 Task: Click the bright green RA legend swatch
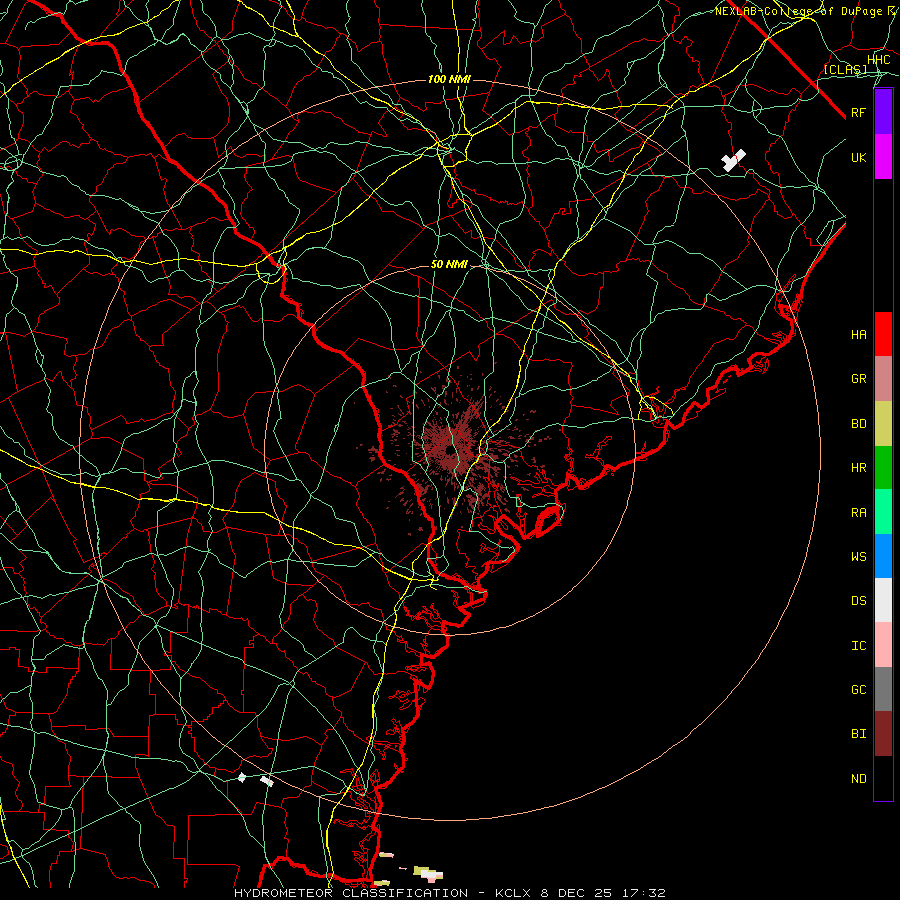[883, 512]
